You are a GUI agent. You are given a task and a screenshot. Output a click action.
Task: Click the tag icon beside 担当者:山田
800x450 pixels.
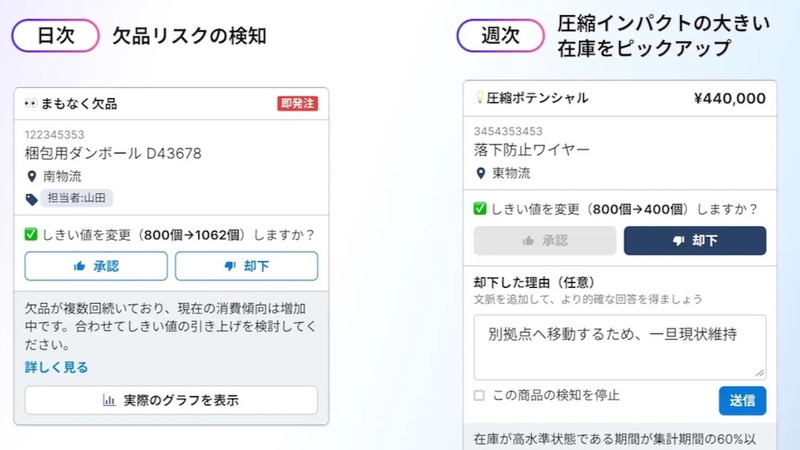(x=32, y=199)
